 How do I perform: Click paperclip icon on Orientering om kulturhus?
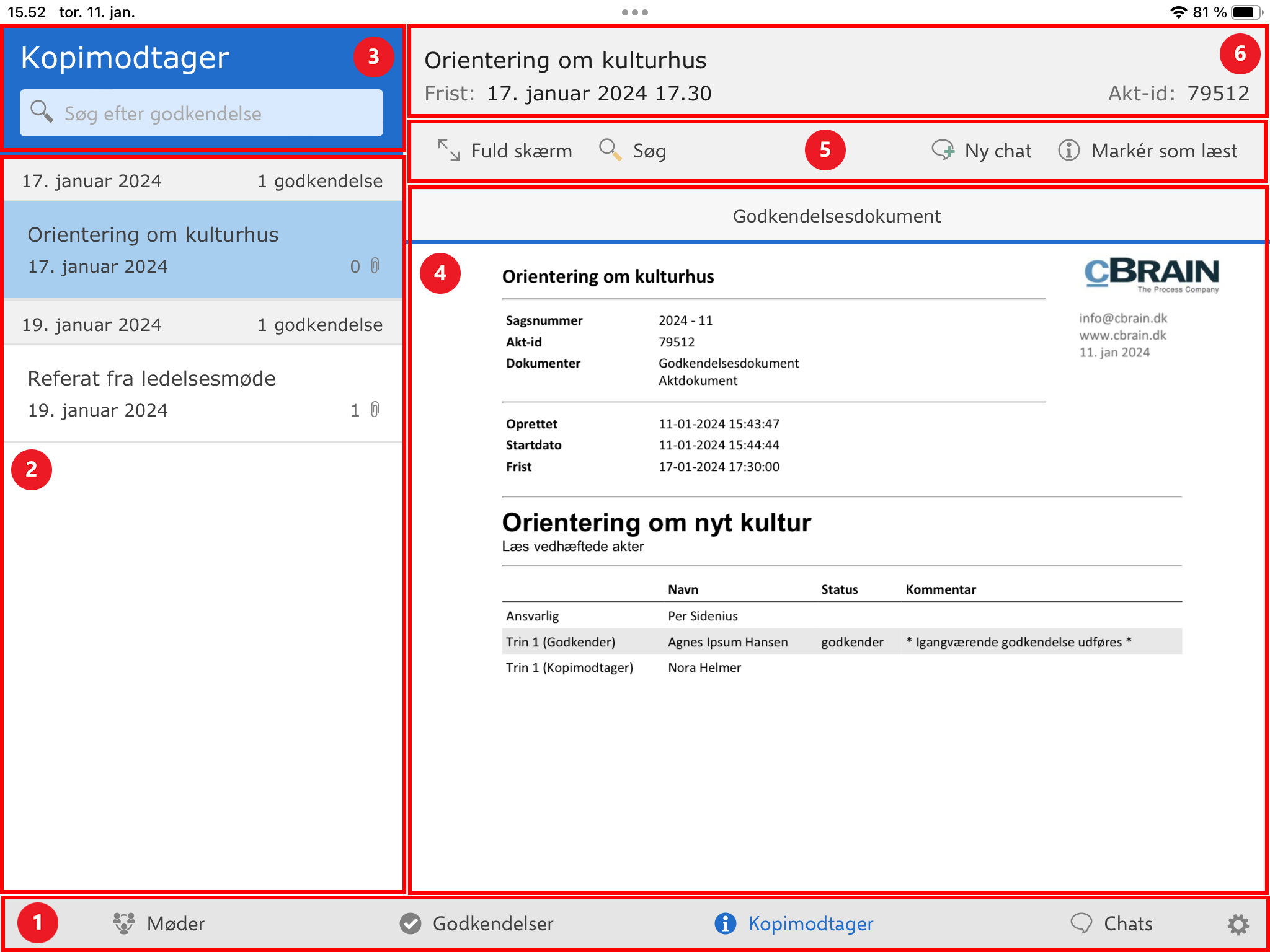[x=375, y=266]
